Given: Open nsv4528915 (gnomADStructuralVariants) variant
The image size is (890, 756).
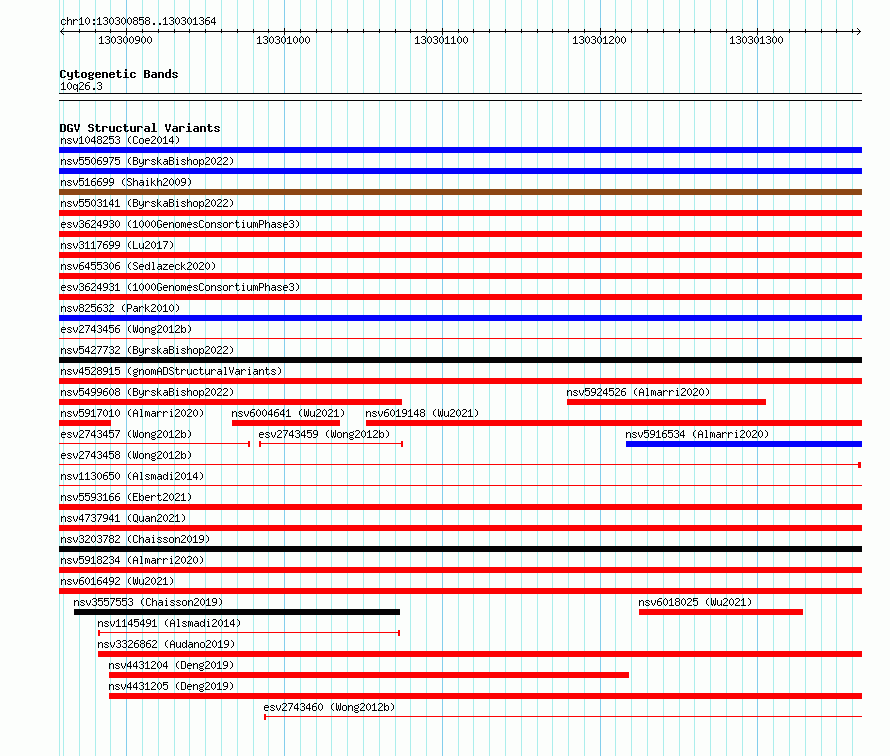Looking at the screenshot, I should click(x=171, y=371).
